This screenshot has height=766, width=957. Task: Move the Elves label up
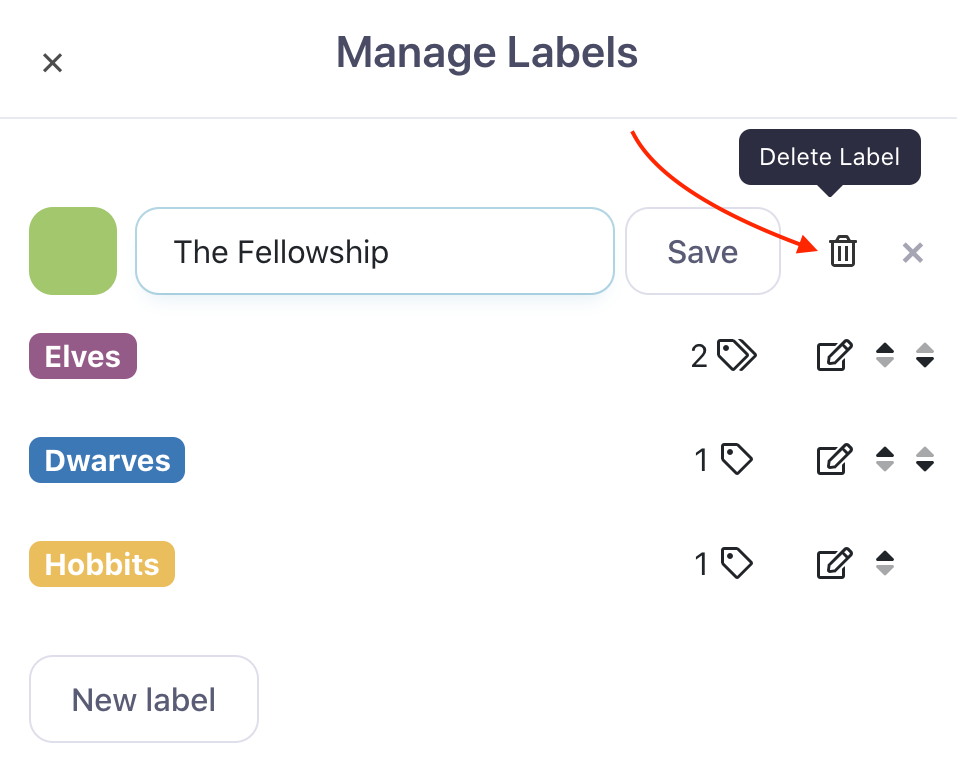885,356
